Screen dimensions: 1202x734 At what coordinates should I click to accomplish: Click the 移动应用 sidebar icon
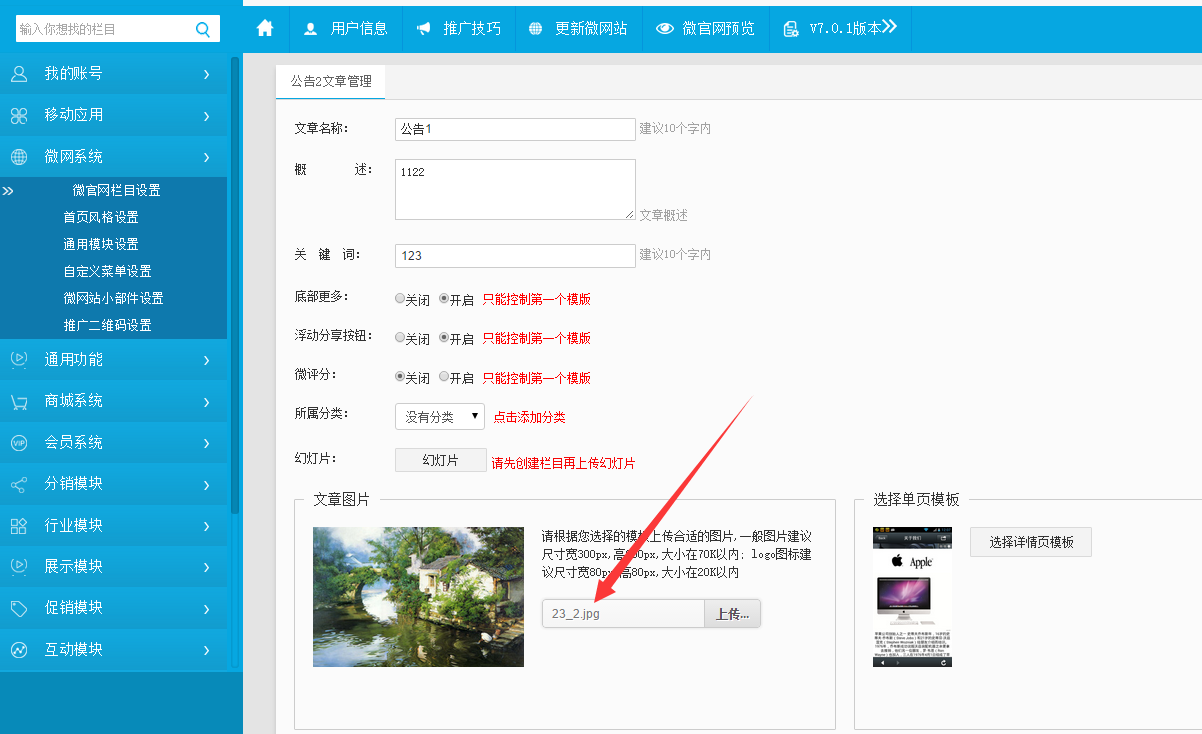19,115
